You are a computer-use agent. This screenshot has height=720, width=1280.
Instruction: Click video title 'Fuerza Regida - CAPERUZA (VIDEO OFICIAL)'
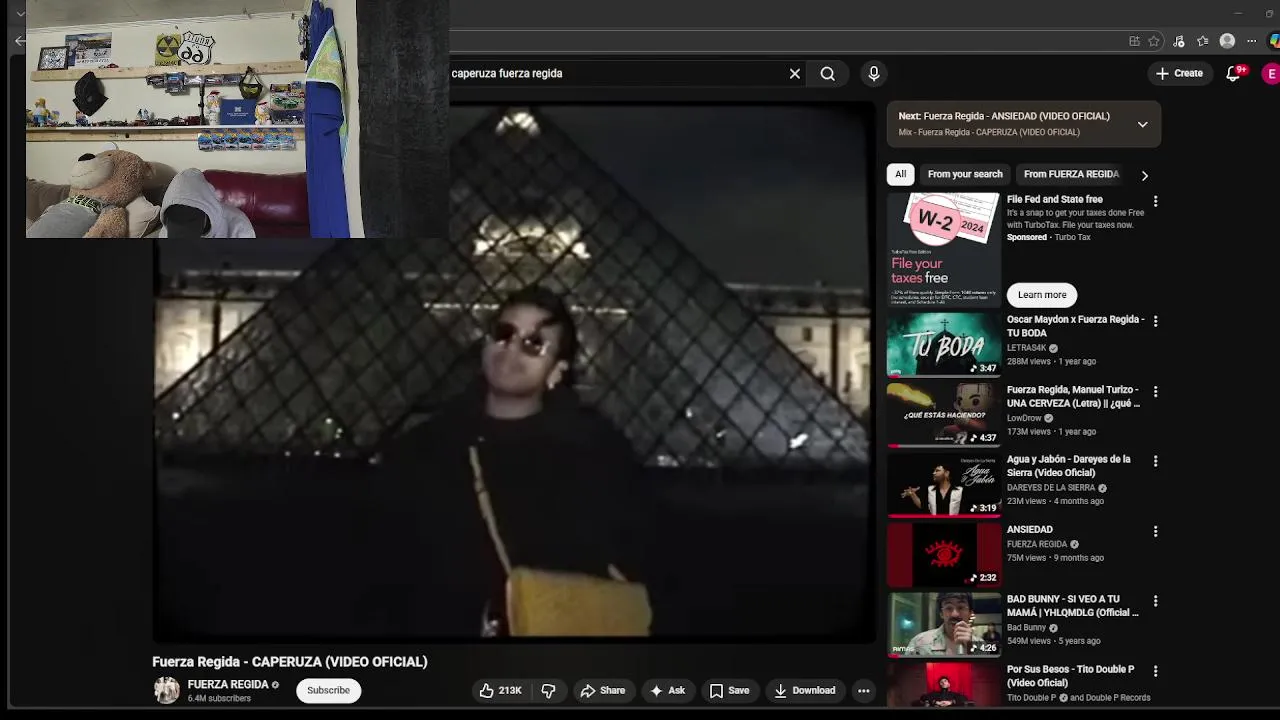tap(290, 661)
